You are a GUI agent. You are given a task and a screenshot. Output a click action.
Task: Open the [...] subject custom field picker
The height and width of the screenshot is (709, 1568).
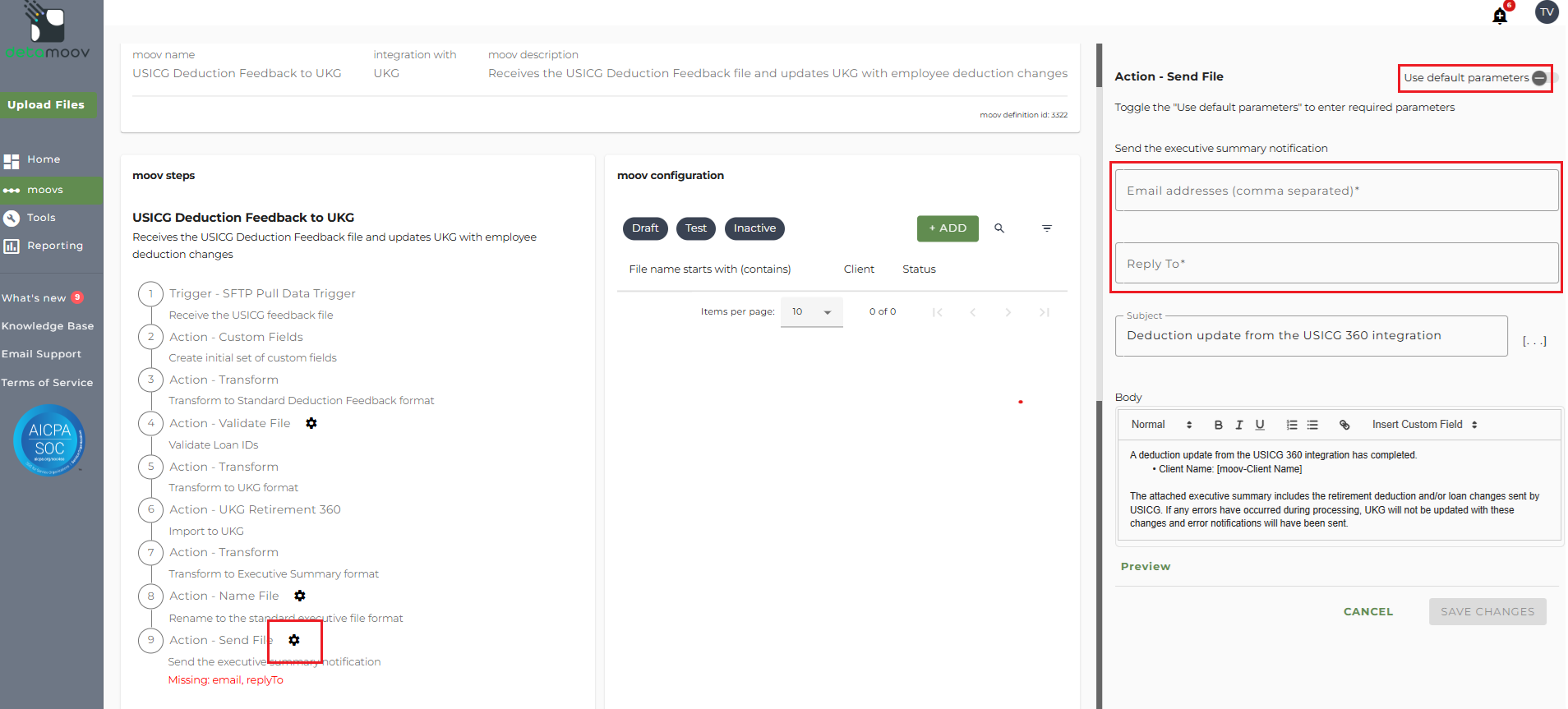pyautogui.click(x=1534, y=341)
